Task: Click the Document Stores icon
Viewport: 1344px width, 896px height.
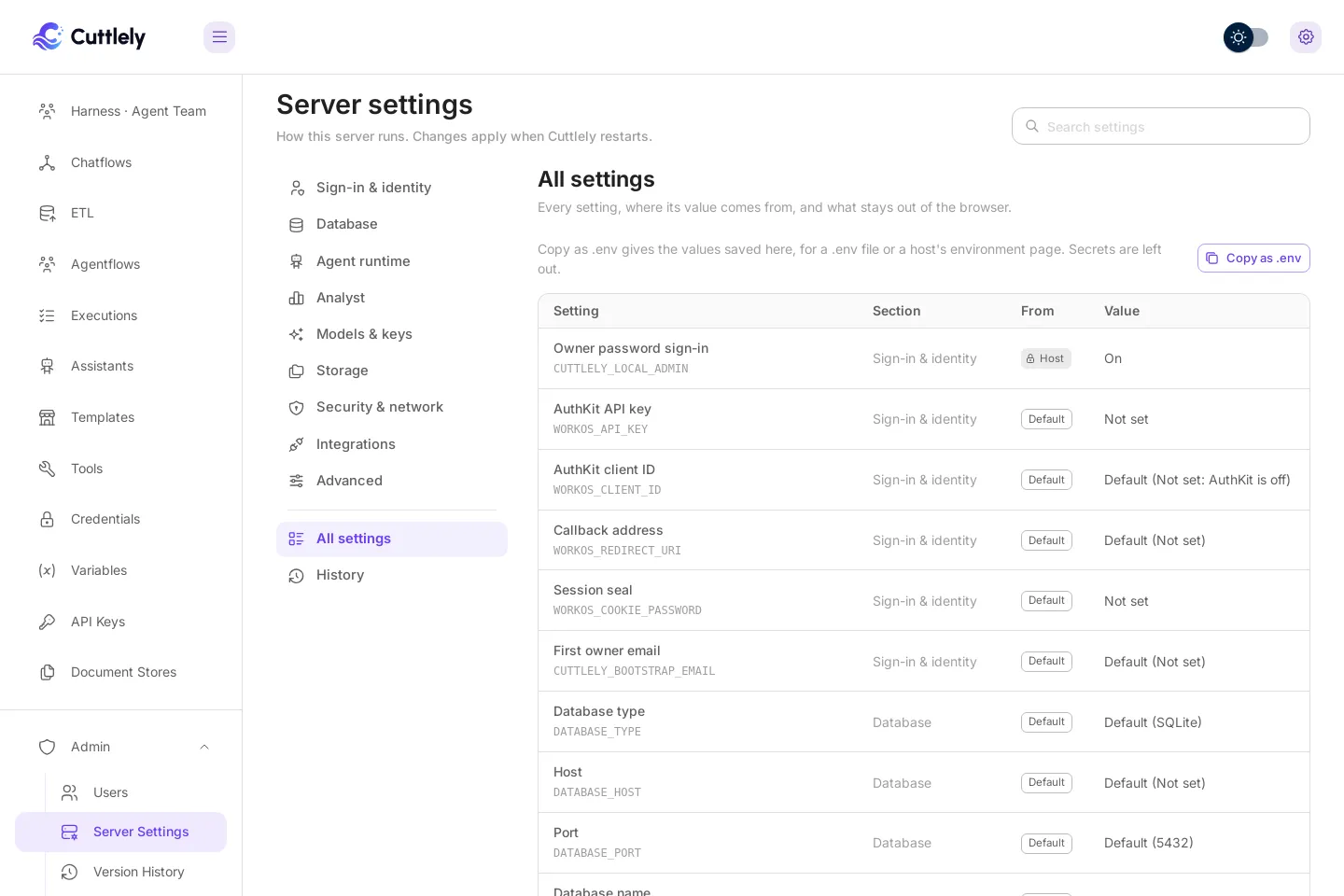Action: 47,672
